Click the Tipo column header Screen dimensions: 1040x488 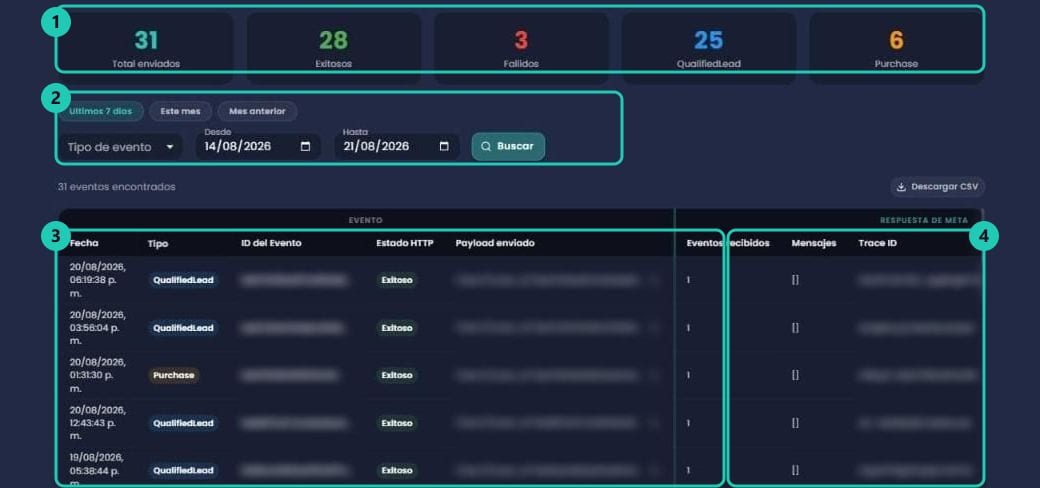[x=158, y=243]
